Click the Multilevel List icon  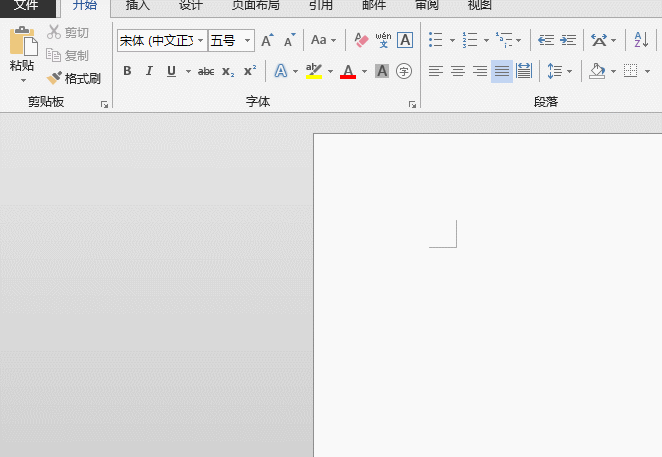[504, 40]
